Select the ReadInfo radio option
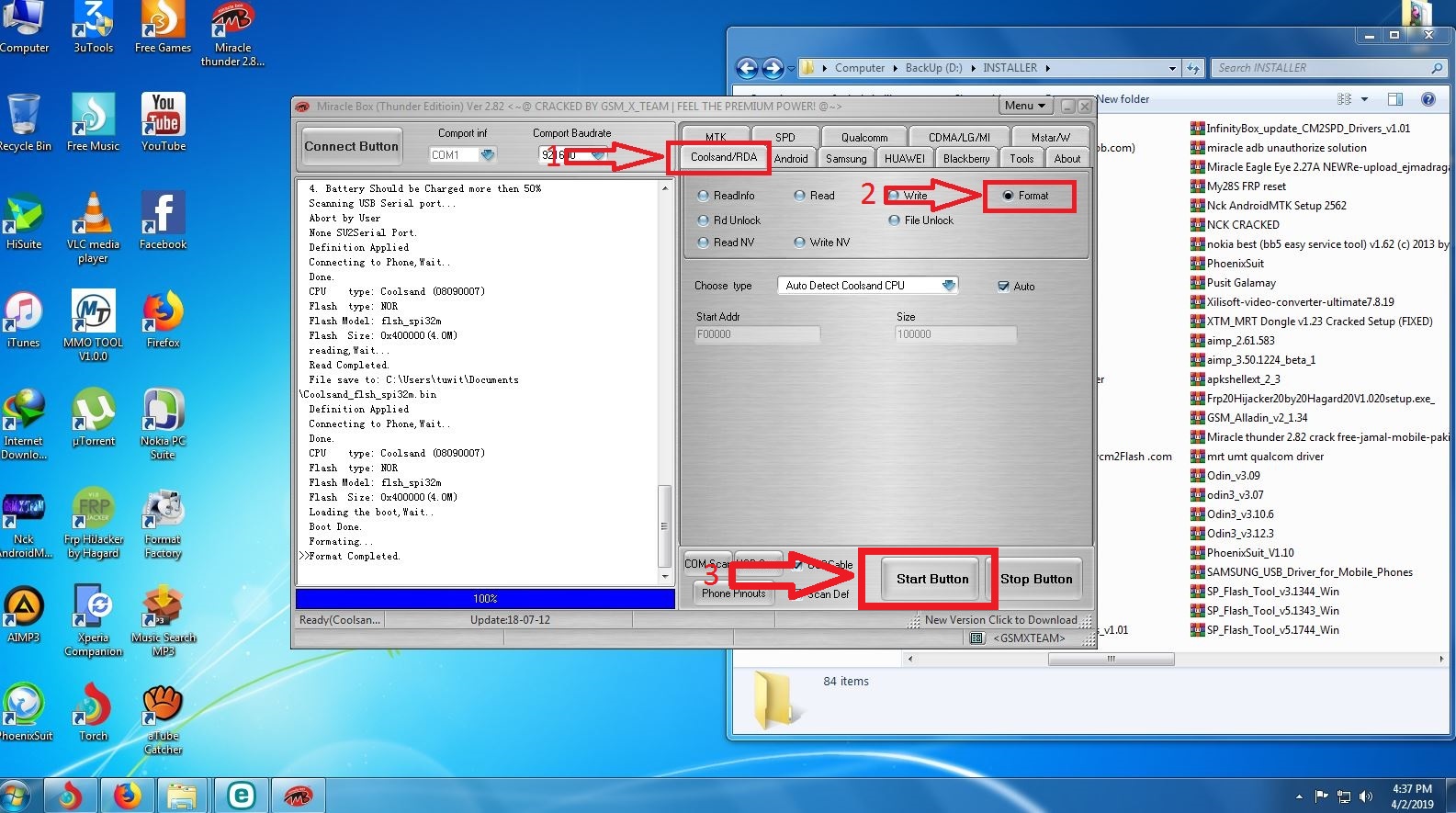 (726, 196)
